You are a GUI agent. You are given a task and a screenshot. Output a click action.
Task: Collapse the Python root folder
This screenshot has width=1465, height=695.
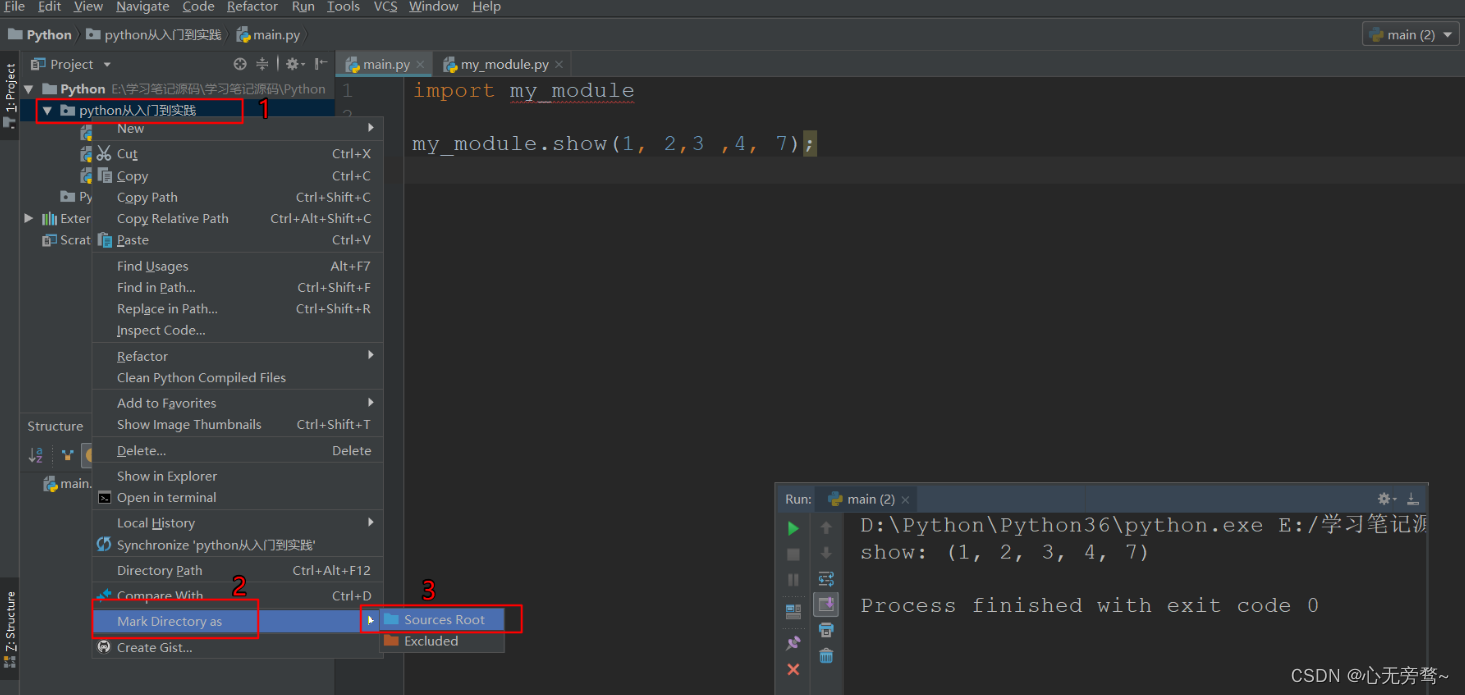pos(29,89)
